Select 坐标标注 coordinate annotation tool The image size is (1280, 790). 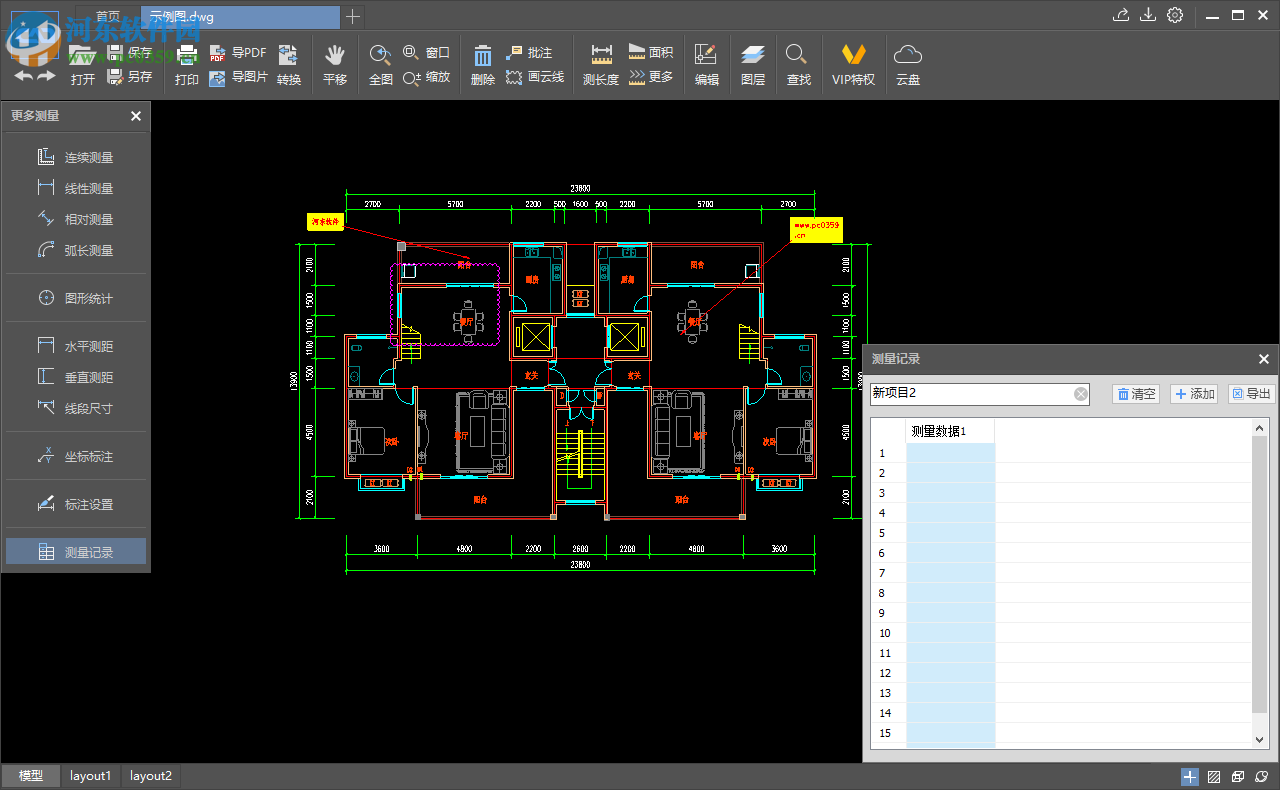(x=85, y=456)
